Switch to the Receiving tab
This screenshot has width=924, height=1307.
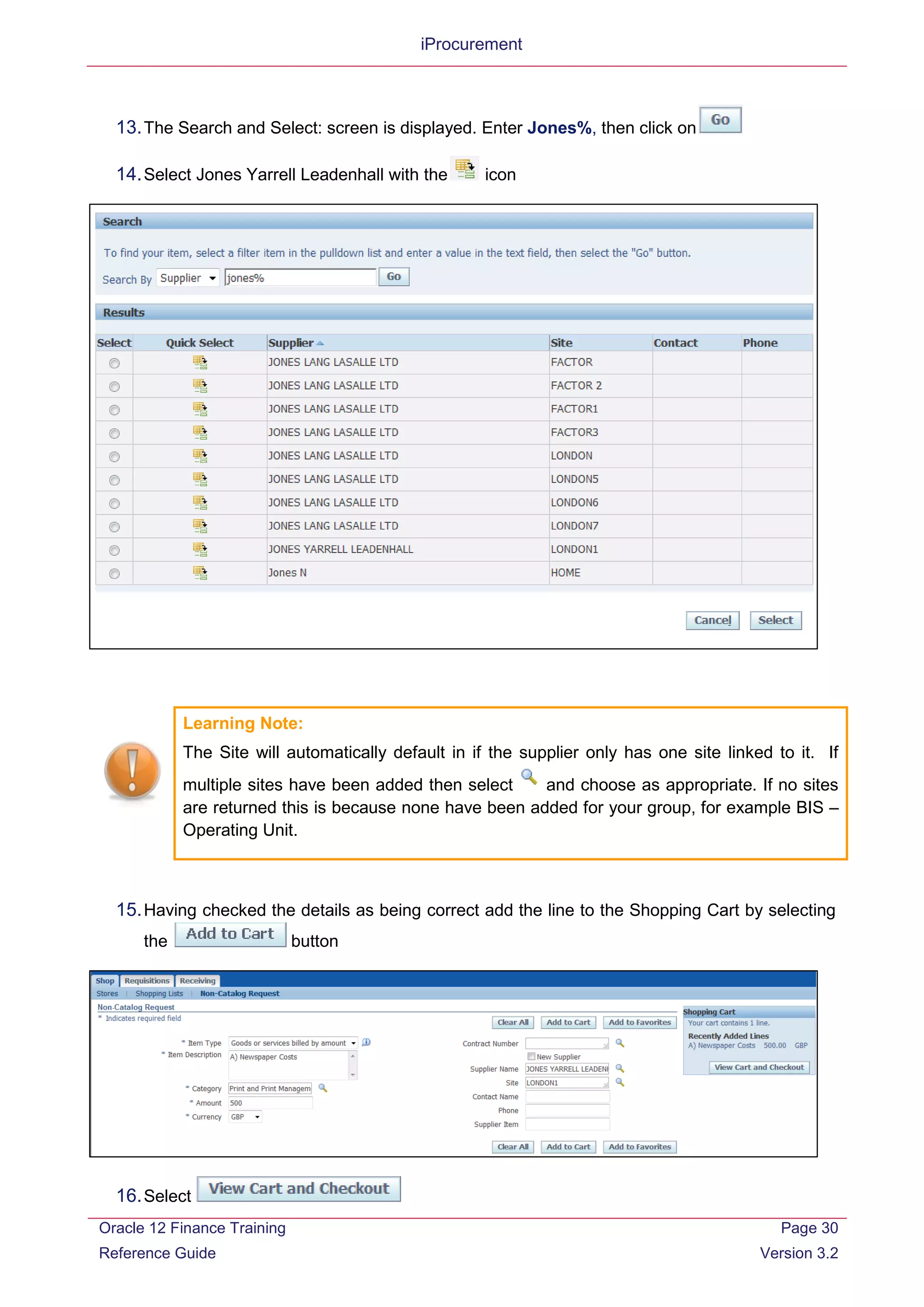click(198, 981)
